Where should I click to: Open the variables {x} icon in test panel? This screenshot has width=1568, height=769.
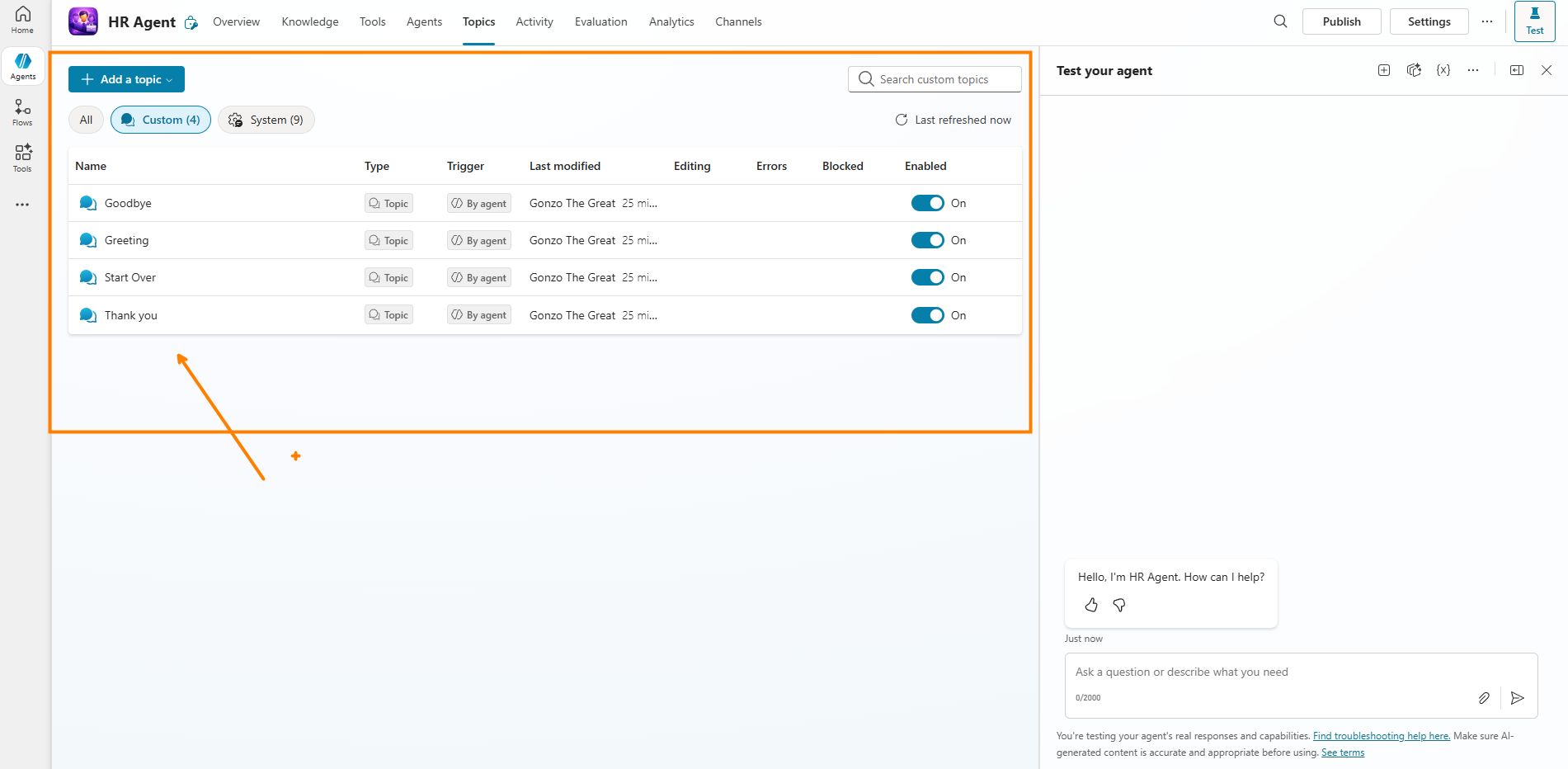point(1443,70)
